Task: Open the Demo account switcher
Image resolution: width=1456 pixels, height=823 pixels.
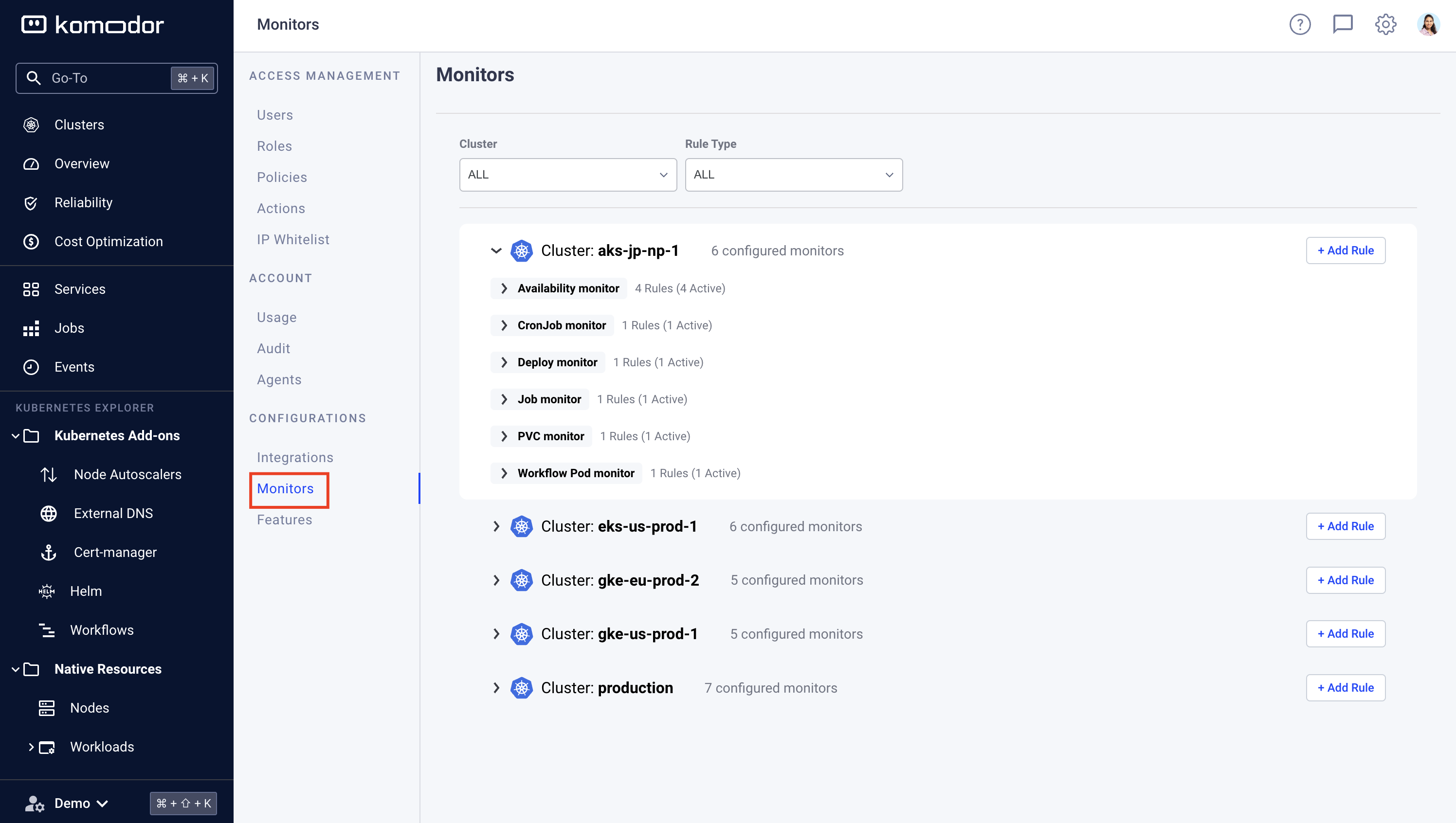Action: [81, 804]
